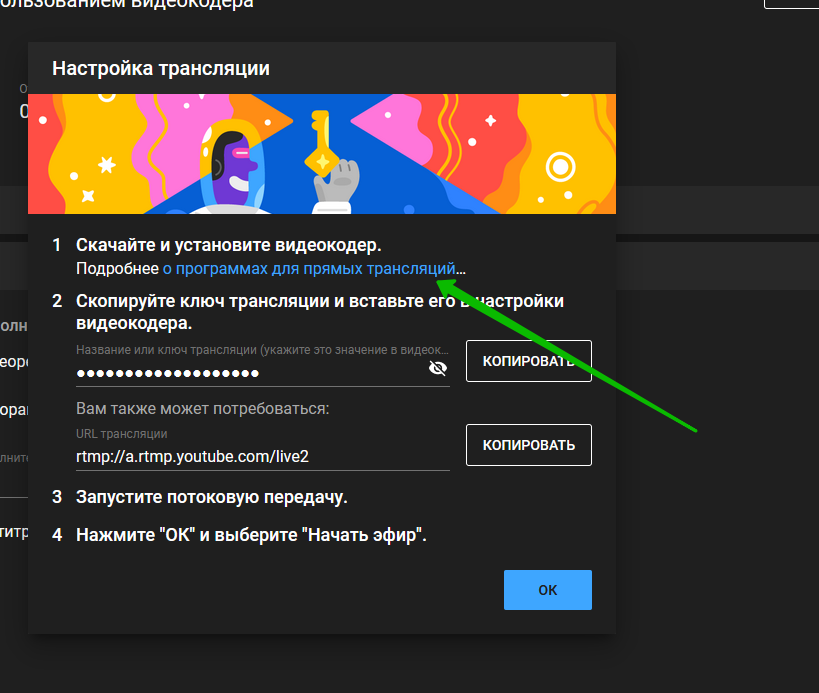Click the "URL трансляции" field label

tap(122, 434)
